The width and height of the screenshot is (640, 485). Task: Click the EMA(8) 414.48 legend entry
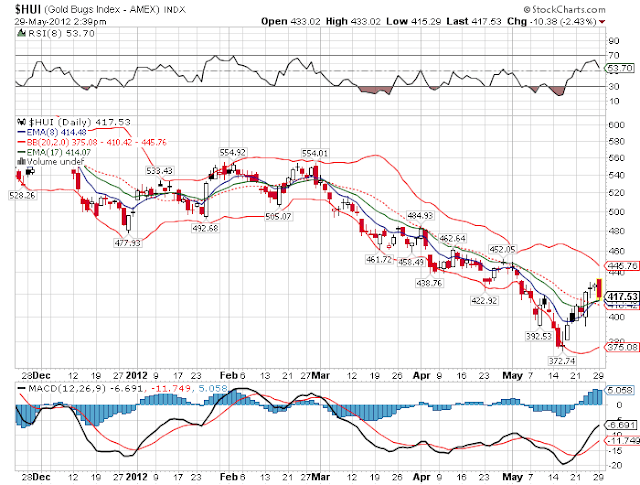(56, 132)
